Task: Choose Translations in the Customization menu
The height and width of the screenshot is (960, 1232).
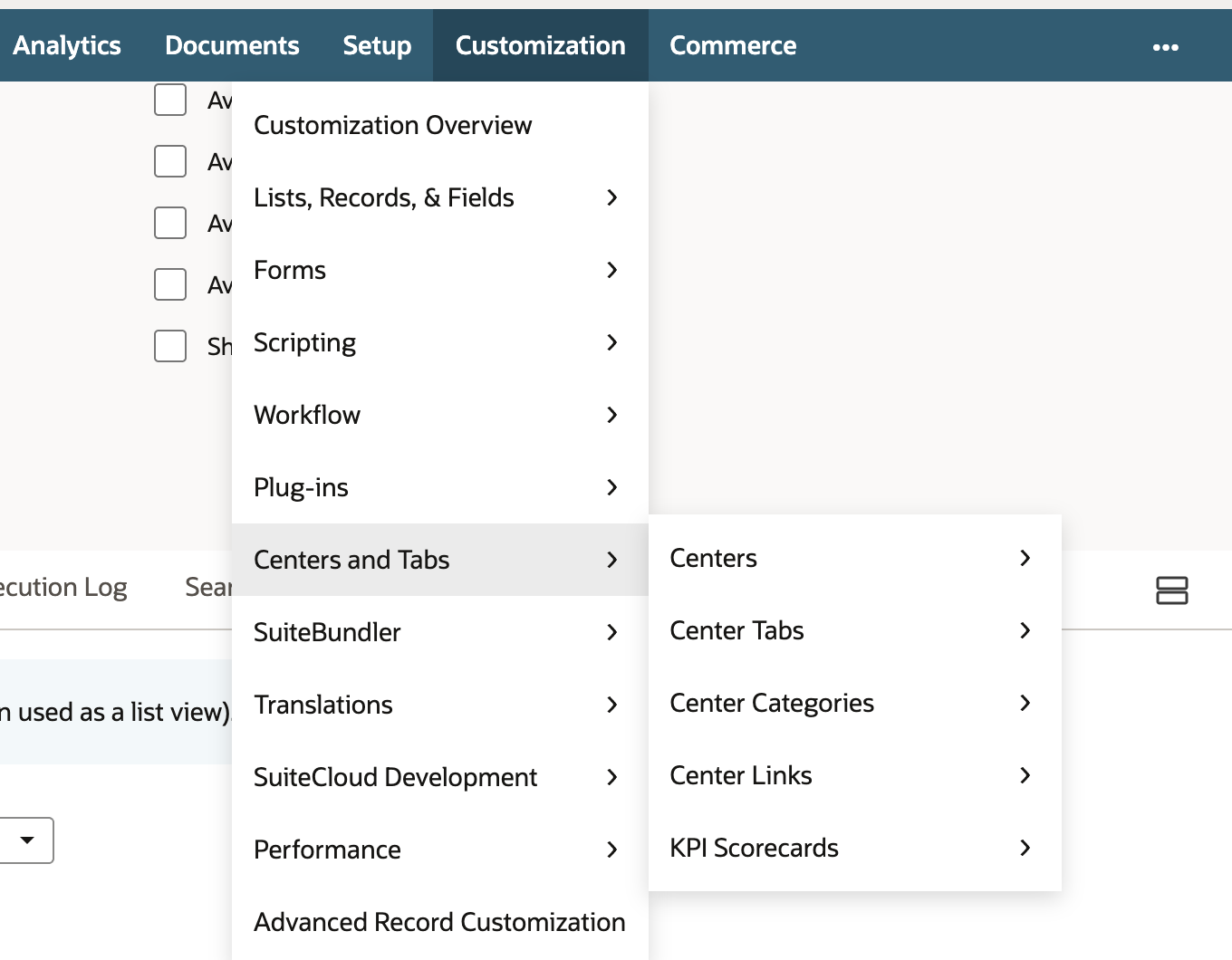Action: pos(440,705)
